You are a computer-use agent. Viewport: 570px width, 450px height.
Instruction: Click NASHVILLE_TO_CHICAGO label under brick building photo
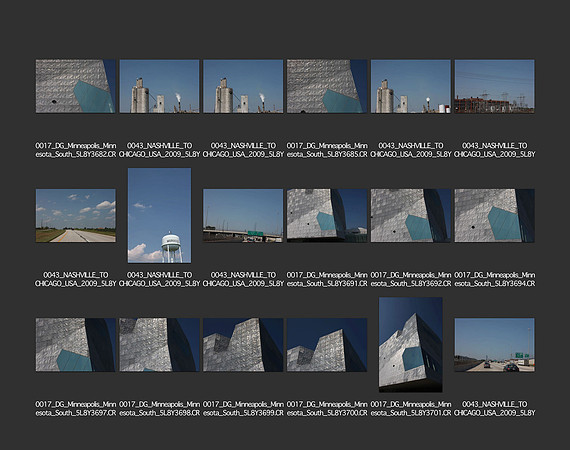[494, 150]
